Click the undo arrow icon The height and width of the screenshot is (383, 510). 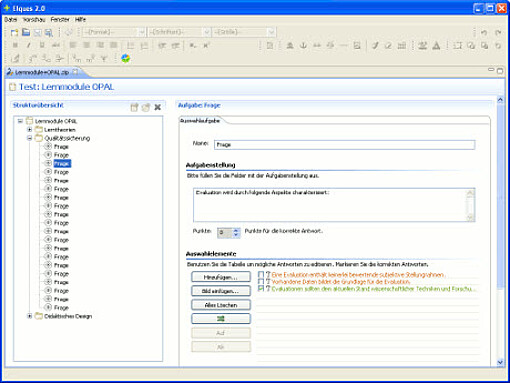[x=484, y=32]
